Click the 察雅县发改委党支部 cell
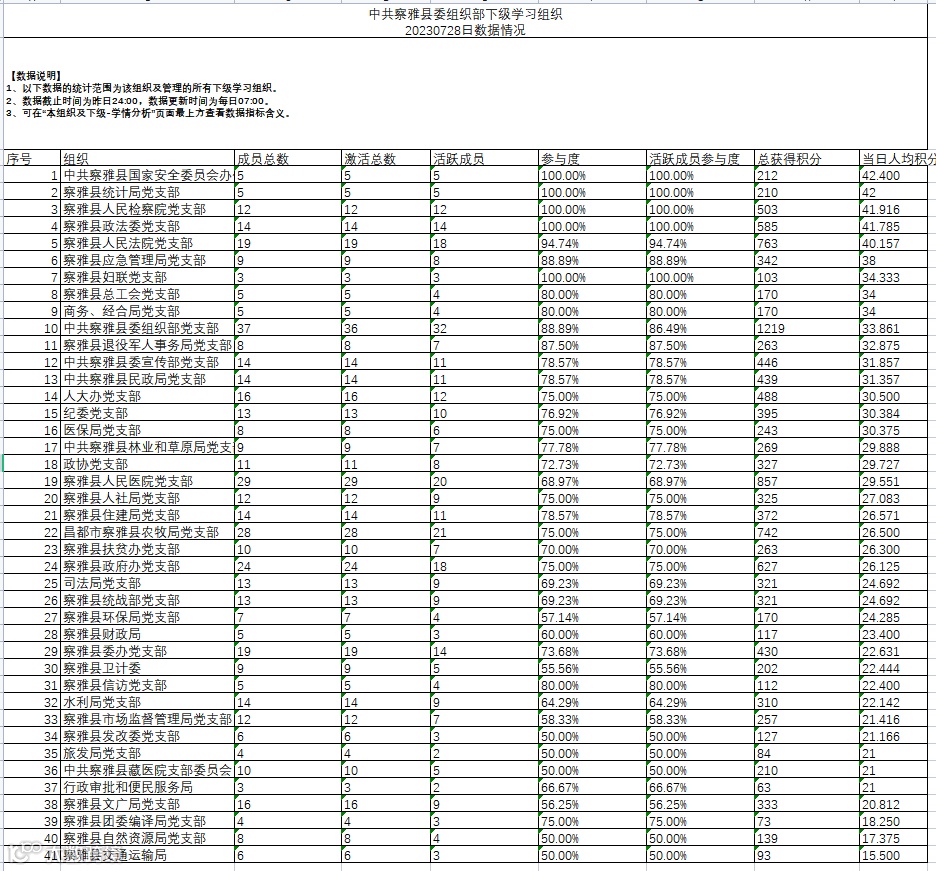The width and height of the screenshot is (936, 871). [x=147, y=737]
